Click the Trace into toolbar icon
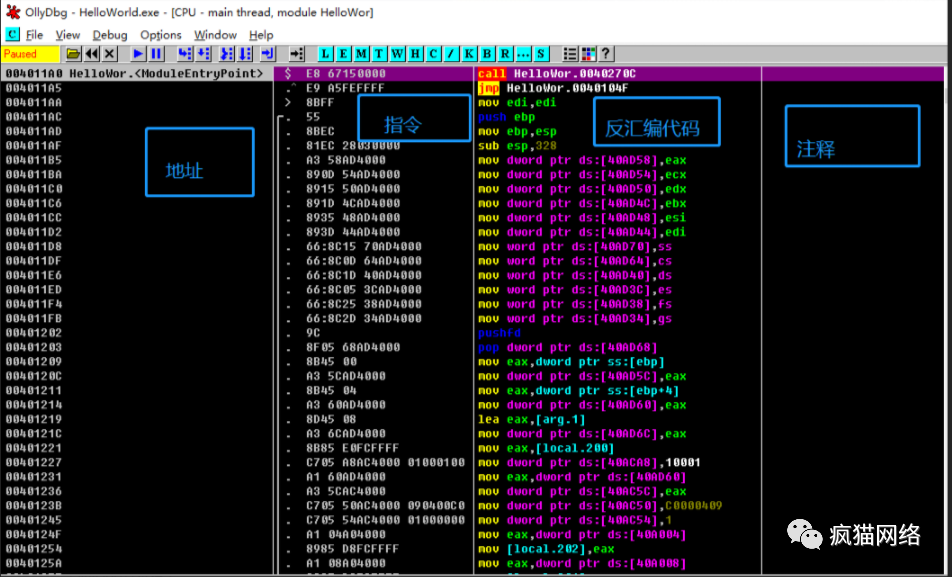This screenshot has width=952, height=577. (x=226, y=54)
